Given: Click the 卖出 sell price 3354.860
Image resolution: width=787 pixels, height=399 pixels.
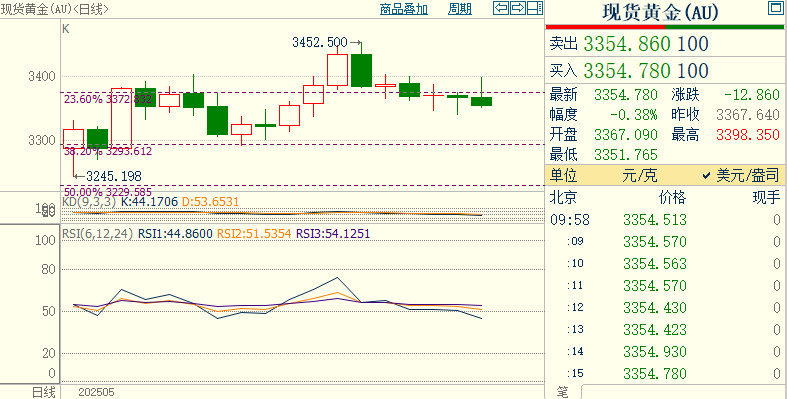Looking at the screenshot, I should point(627,44).
